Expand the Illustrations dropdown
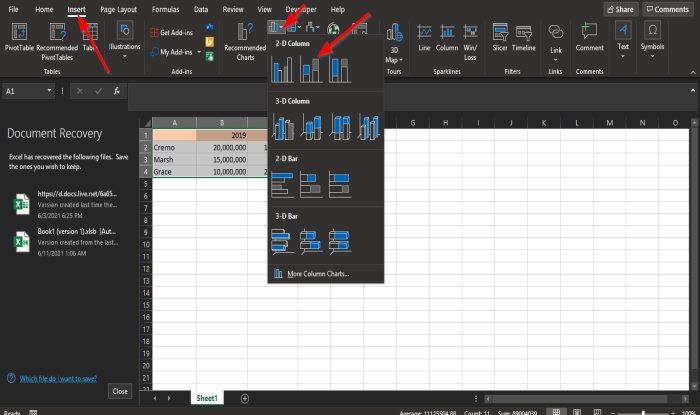 125,40
